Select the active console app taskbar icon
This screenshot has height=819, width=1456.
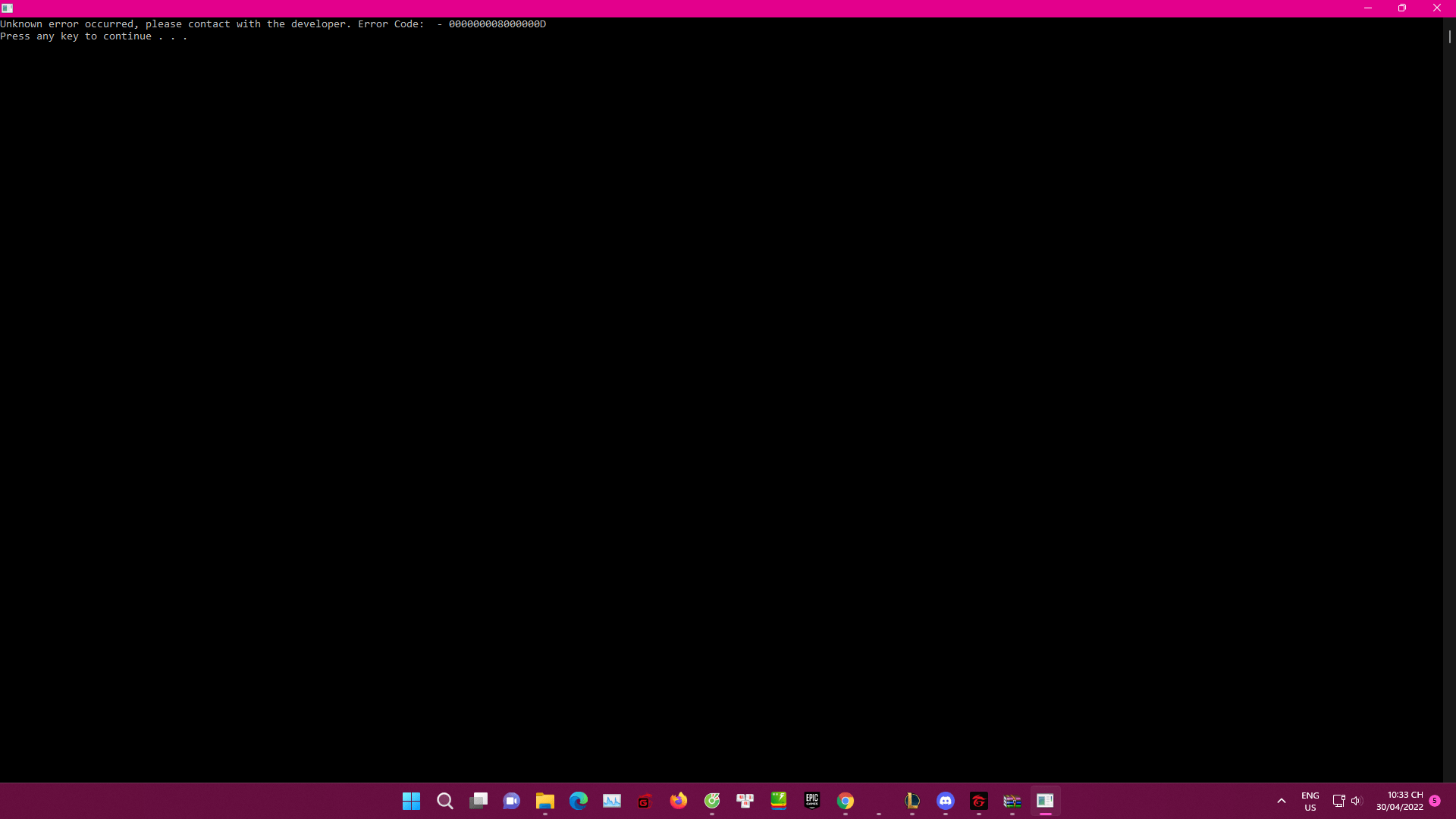(1046, 801)
